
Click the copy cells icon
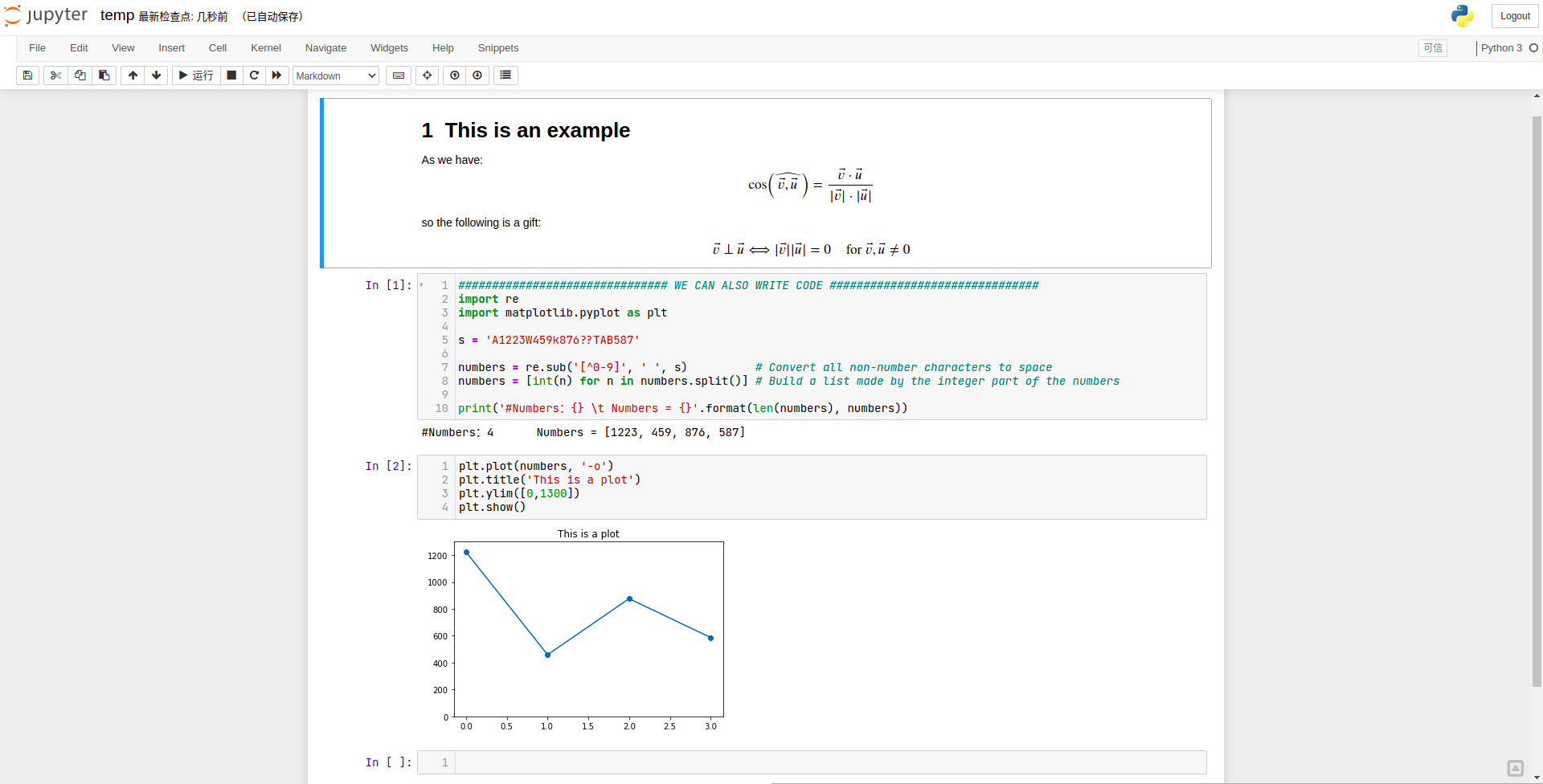pos(80,76)
